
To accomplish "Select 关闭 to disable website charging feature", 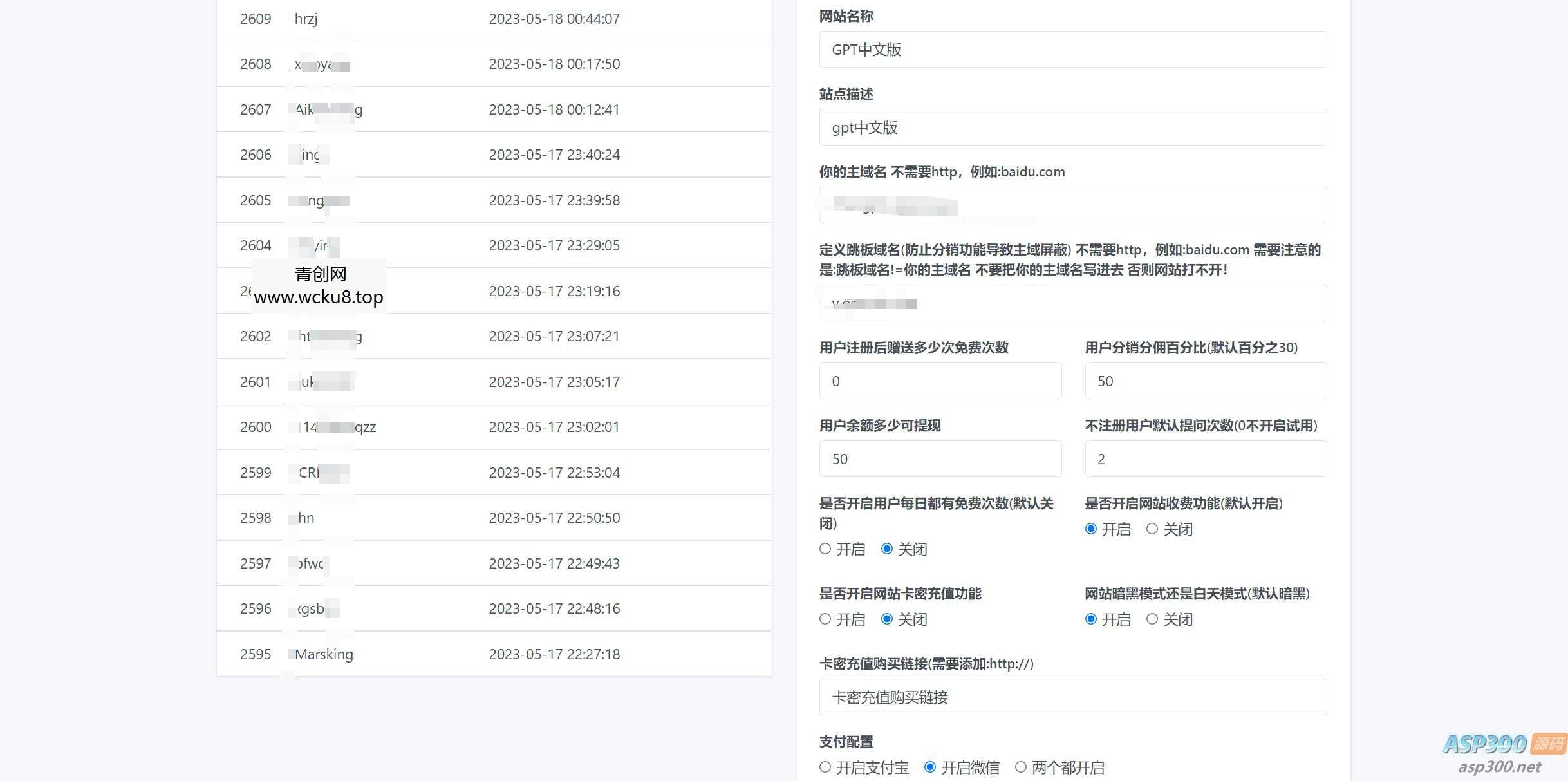I will [1152, 529].
